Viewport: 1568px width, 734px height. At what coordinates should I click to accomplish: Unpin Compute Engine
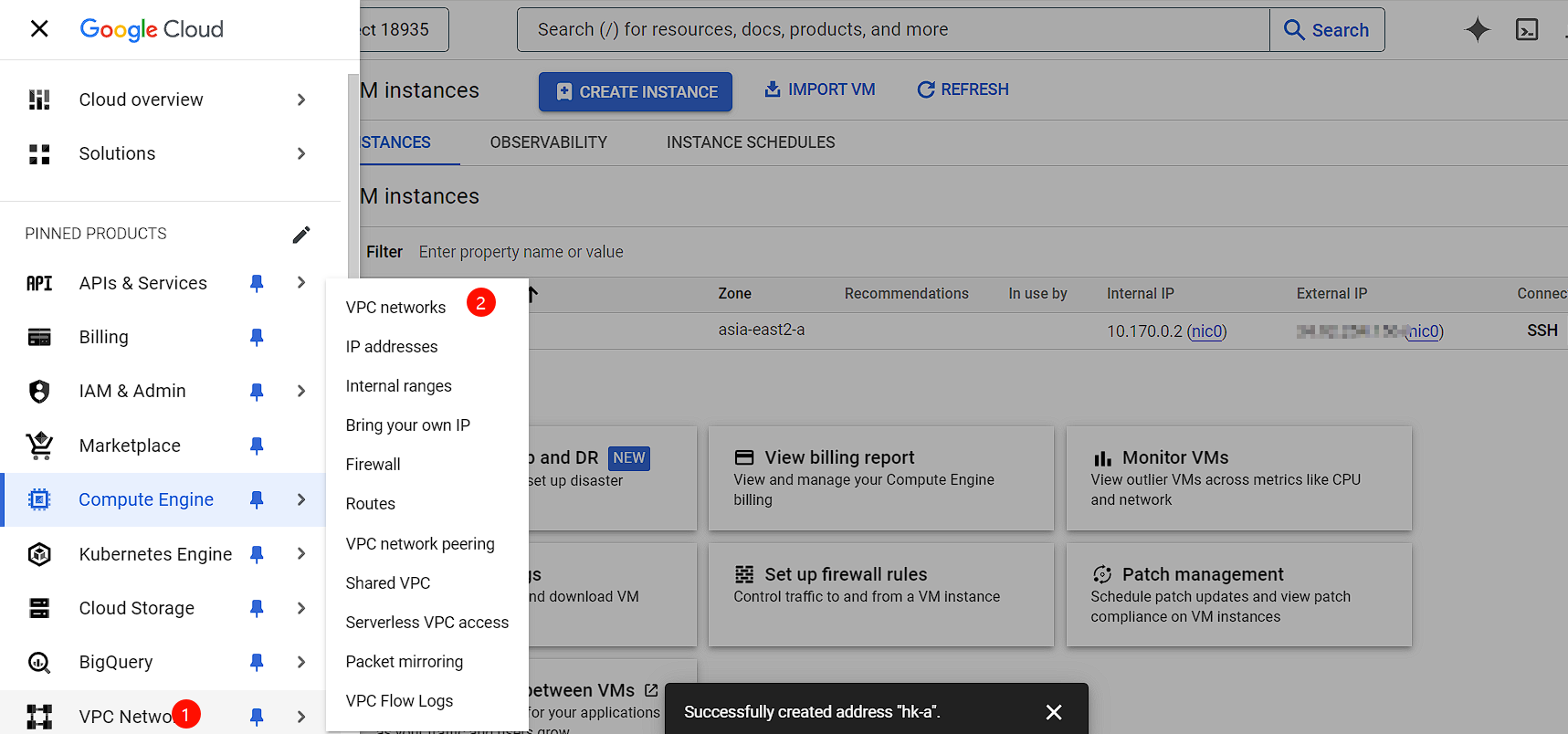click(257, 499)
